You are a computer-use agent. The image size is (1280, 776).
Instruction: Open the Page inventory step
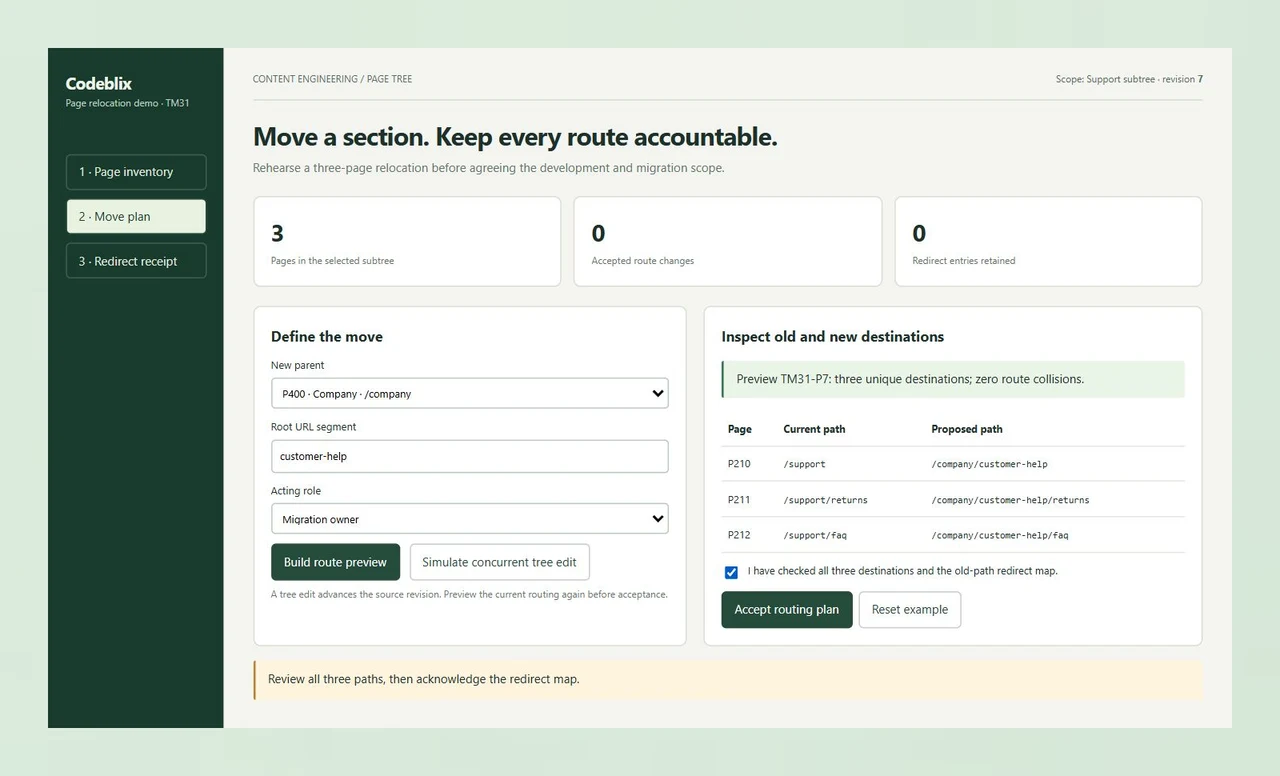pos(136,172)
